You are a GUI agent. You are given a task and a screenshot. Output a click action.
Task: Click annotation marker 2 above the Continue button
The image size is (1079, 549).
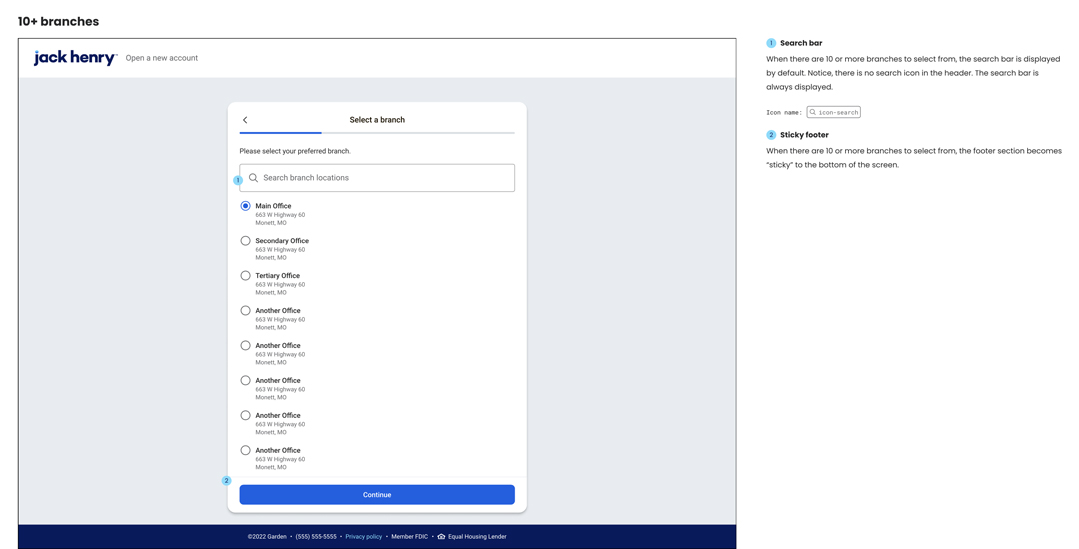[x=226, y=481]
